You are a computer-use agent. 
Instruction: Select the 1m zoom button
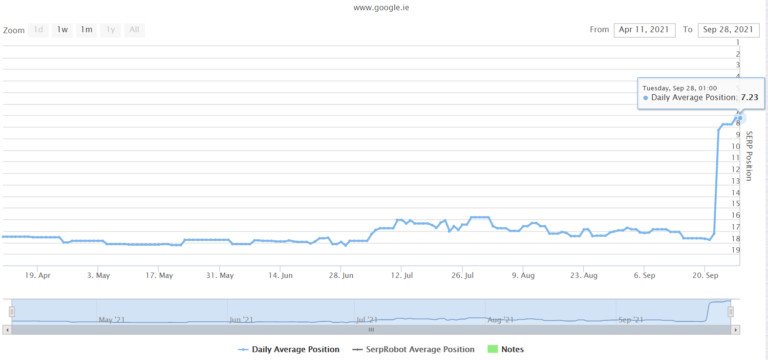pyautogui.click(x=86, y=30)
